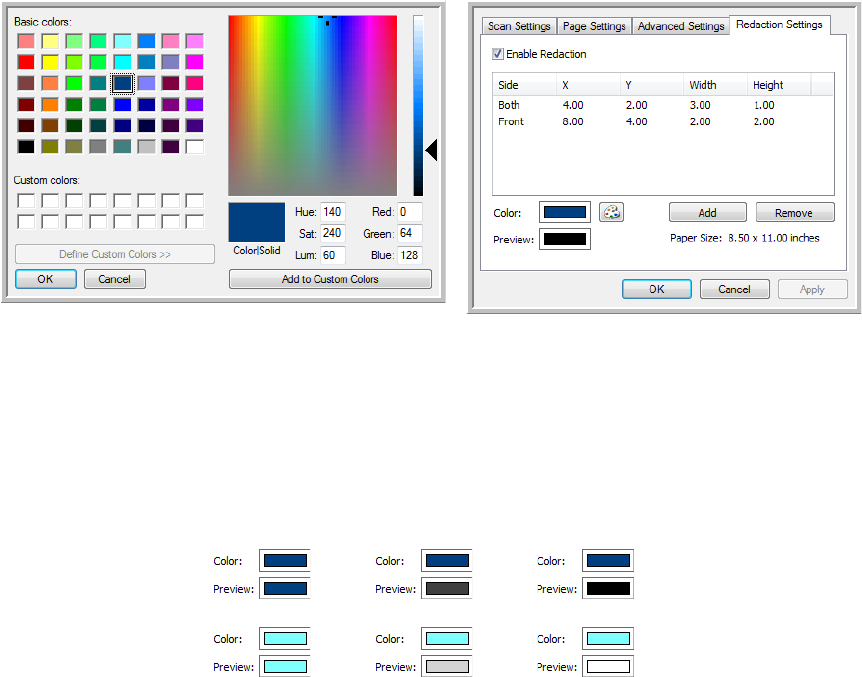The image size is (862, 677).
Task: Click inside the color spectrum field
Action: tap(312, 105)
